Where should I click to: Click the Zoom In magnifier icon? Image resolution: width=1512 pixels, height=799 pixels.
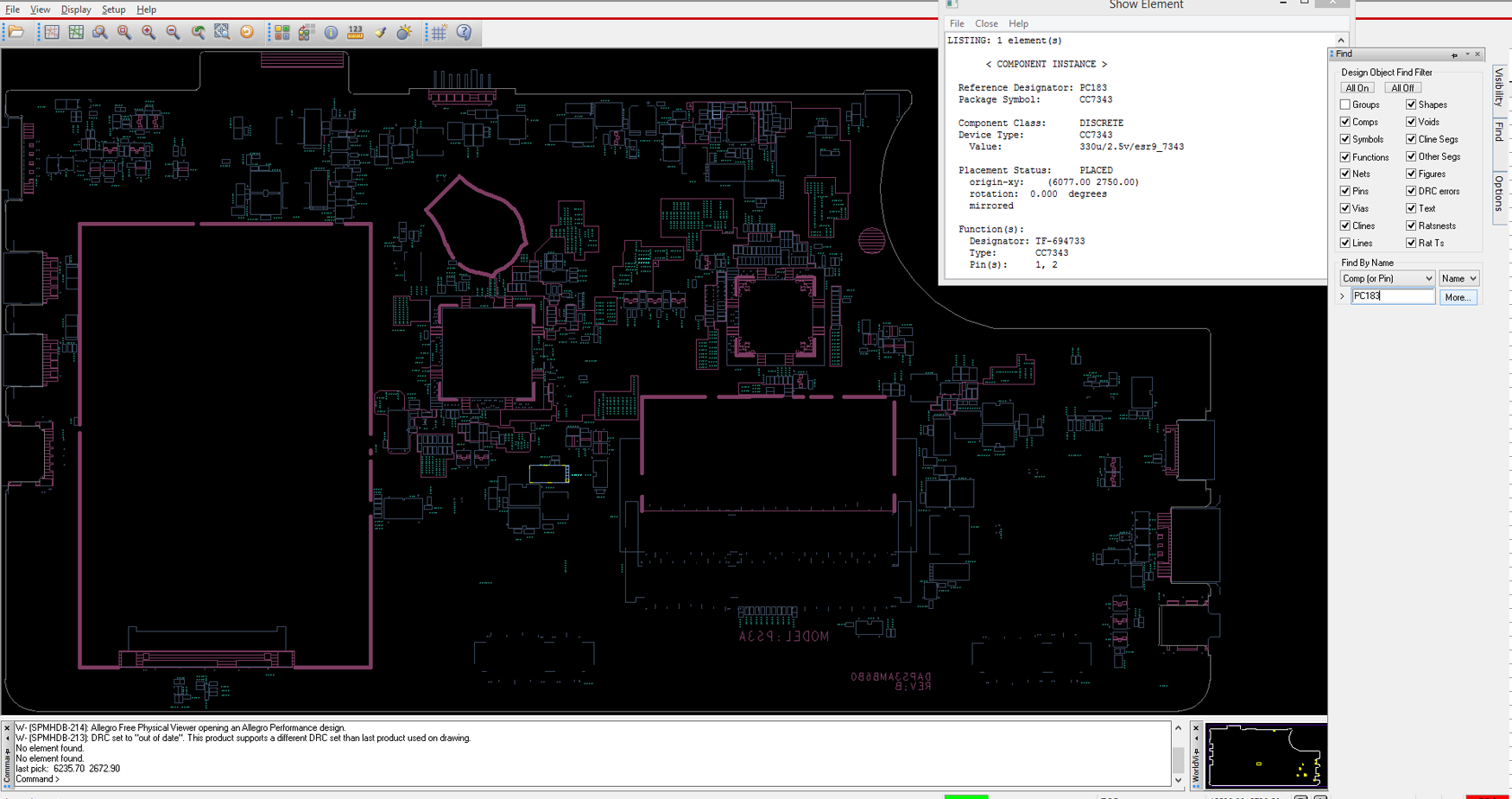pyautogui.click(x=149, y=33)
